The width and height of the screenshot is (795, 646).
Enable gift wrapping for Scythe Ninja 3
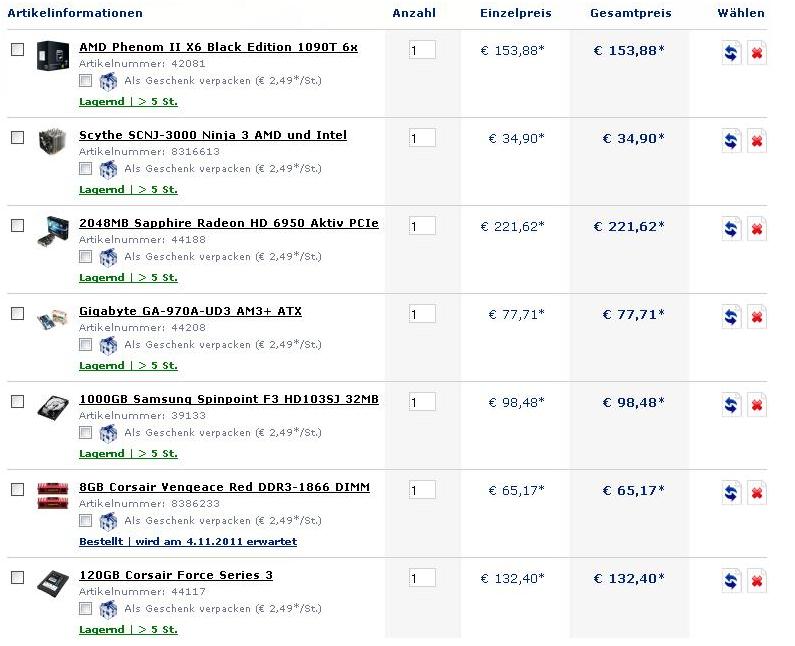point(85,168)
